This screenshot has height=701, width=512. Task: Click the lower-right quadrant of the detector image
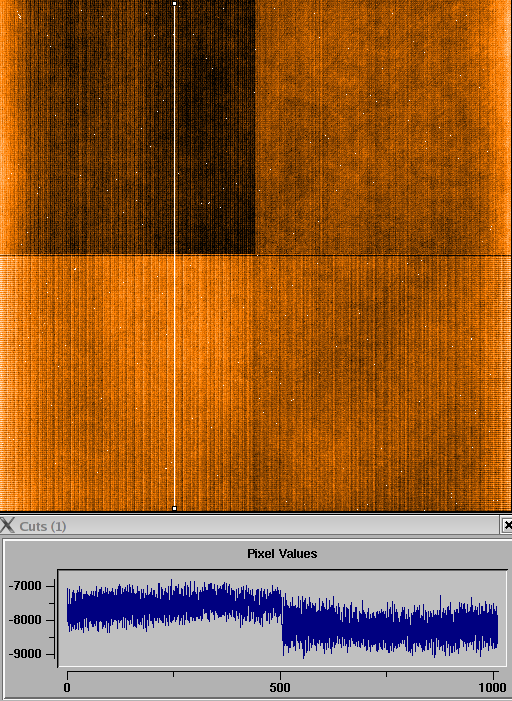[x=384, y=383]
